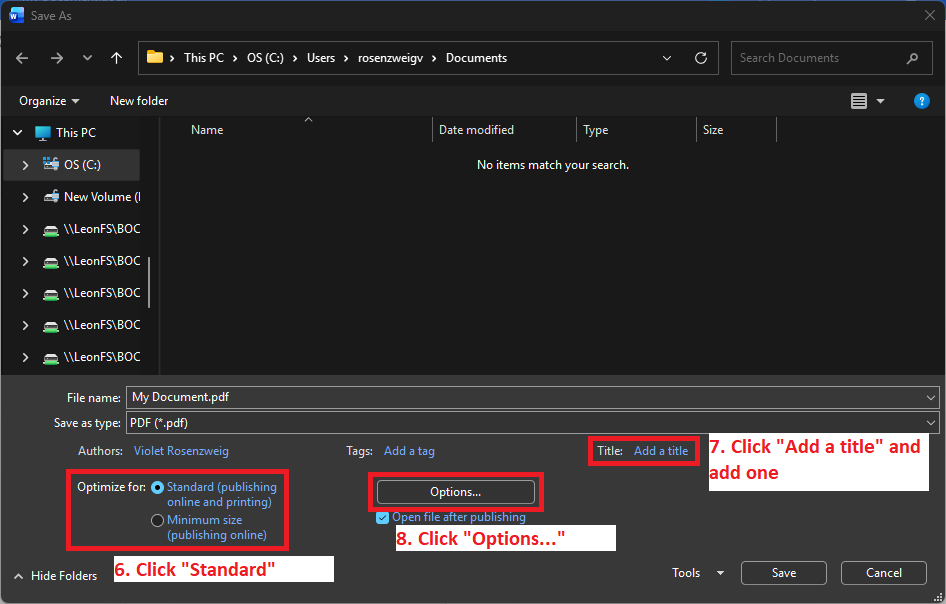
Task: Go back with the left arrow
Action: [22, 58]
